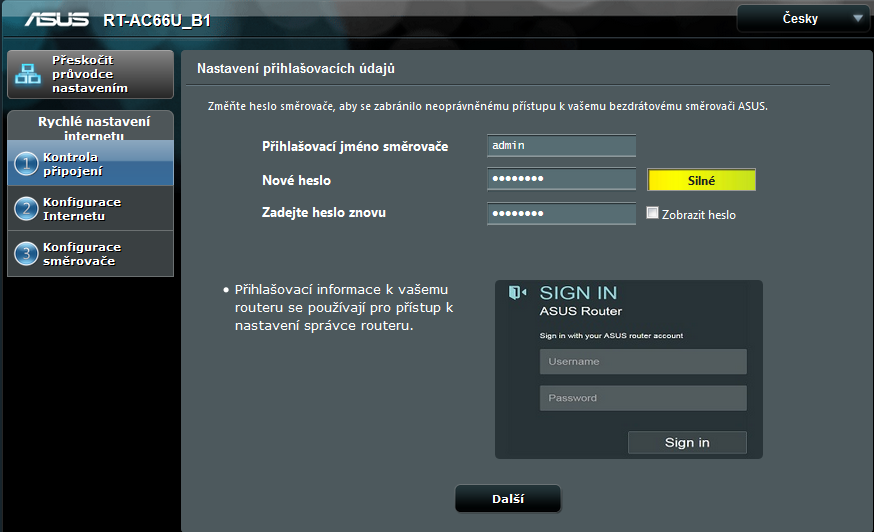
Task: Click the Zadejte heslo znovu field
Action: [x=561, y=213]
